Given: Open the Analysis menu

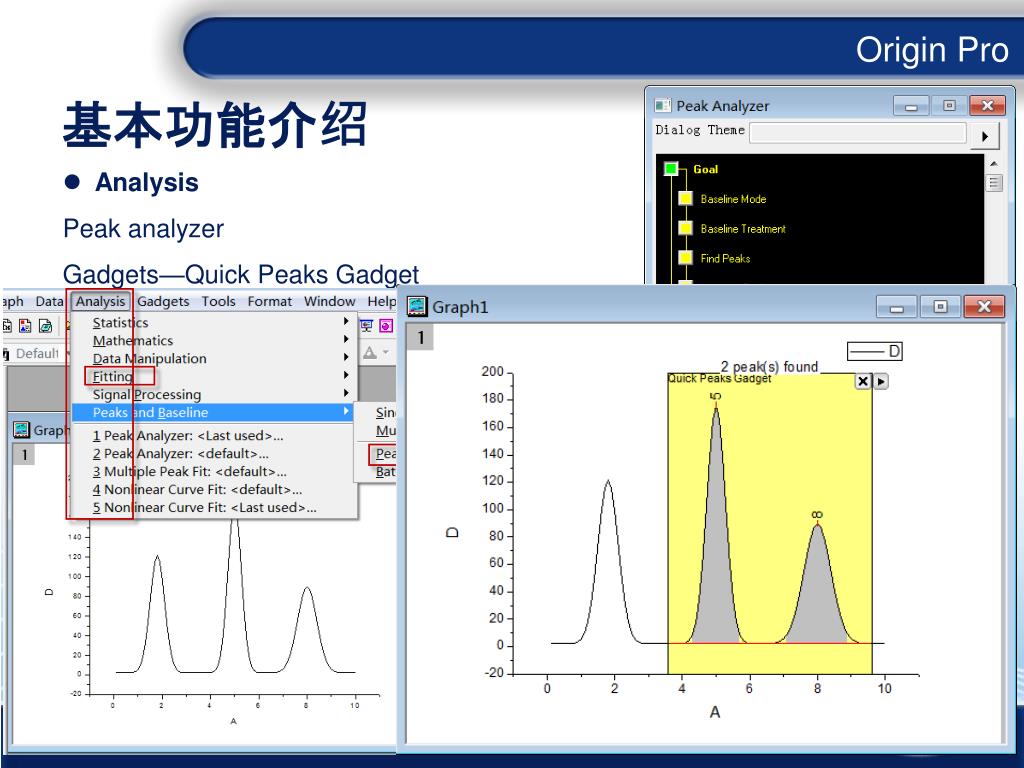Looking at the screenshot, I should tap(100, 301).
